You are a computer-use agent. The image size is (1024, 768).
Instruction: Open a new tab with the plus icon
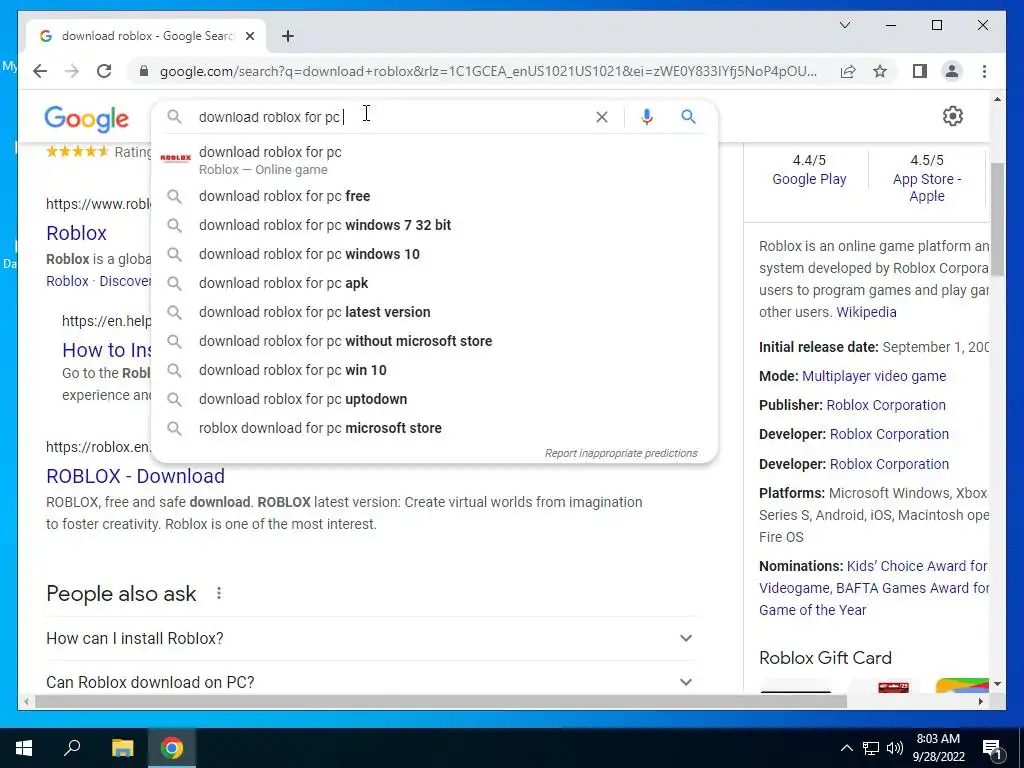[x=288, y=36]
